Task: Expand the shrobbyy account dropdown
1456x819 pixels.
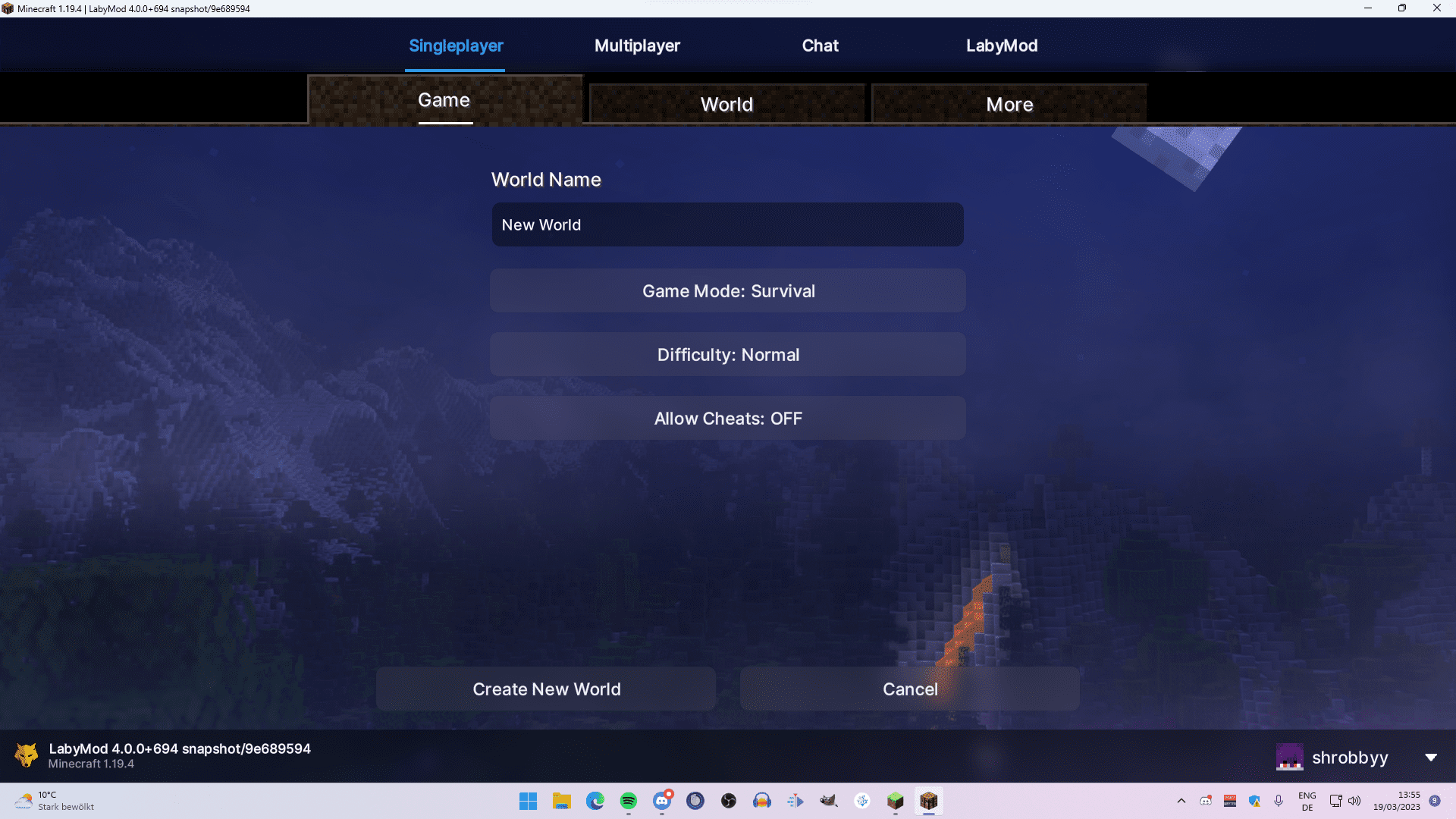Action: pos(1432,757)
